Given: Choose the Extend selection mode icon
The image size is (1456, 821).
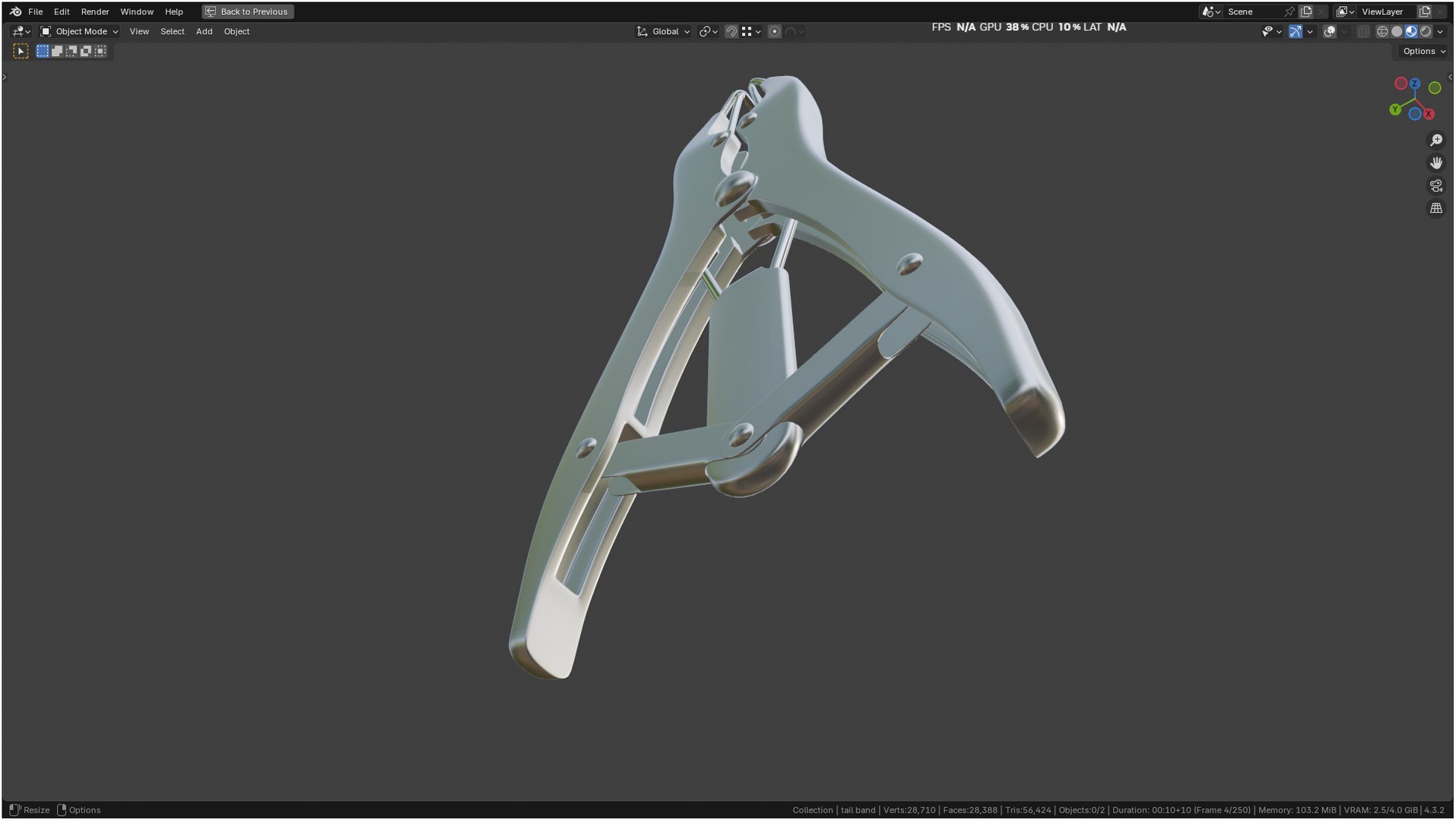Looking at the screenshot, I should click(x=57, y=51).
